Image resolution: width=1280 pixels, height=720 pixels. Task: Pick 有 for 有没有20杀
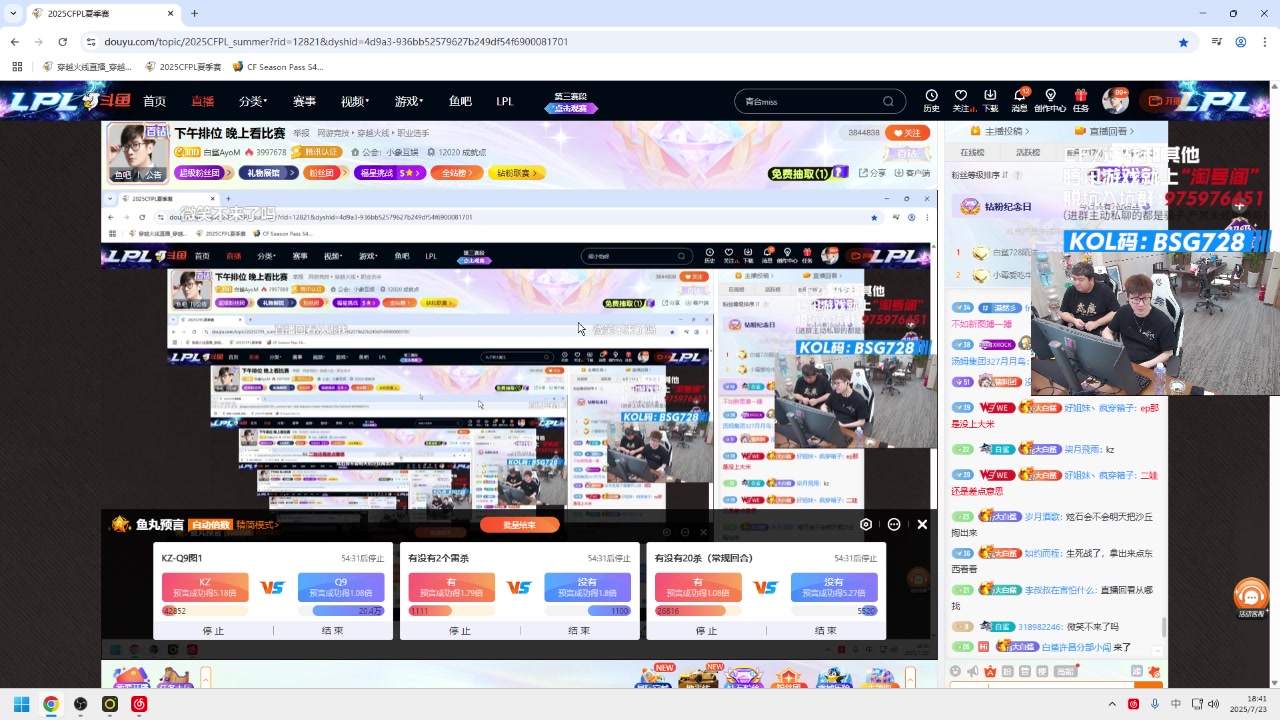(x=697, y=587)
